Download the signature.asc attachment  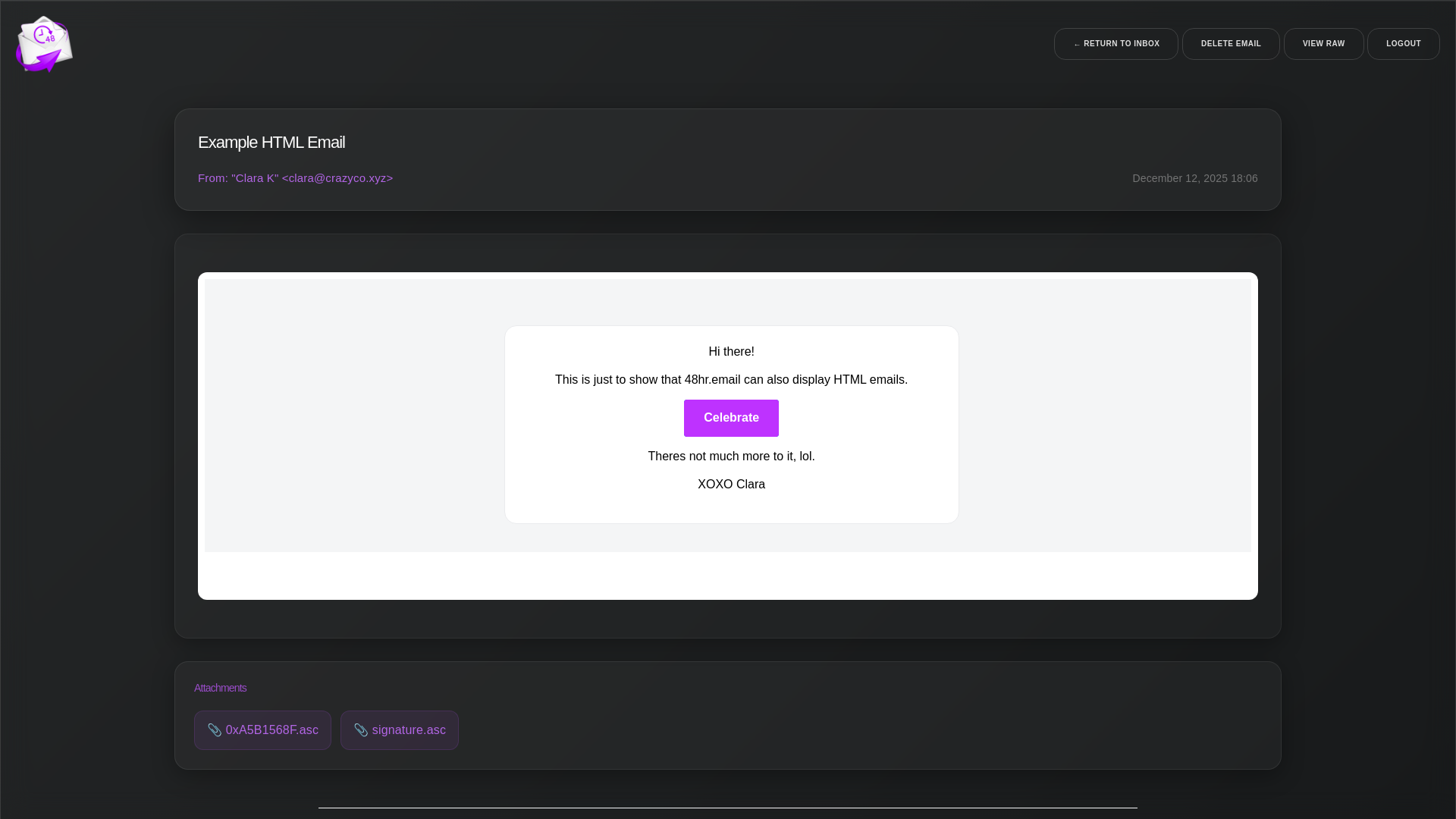tap(408, 730)
